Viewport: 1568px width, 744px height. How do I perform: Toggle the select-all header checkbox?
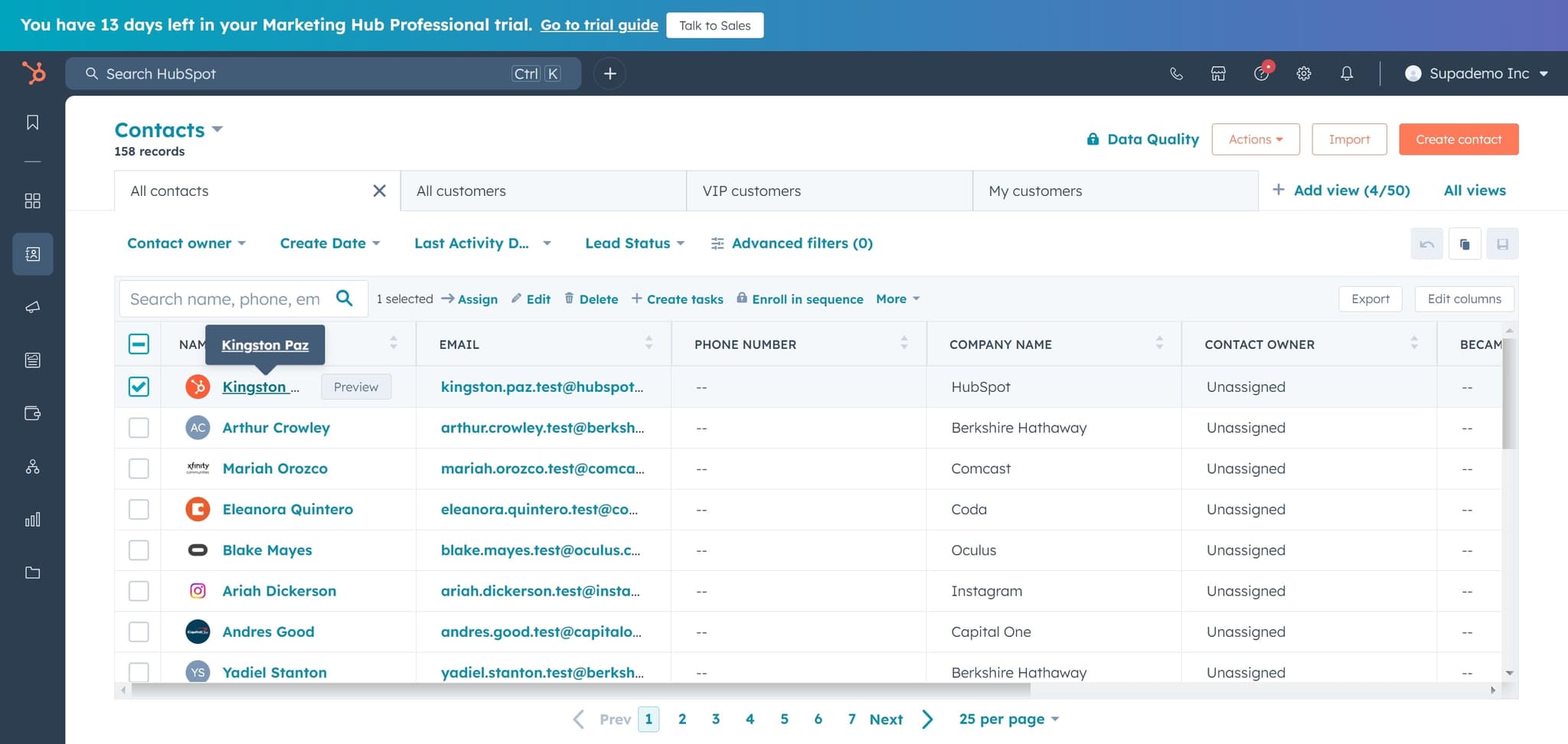point(139,344)
